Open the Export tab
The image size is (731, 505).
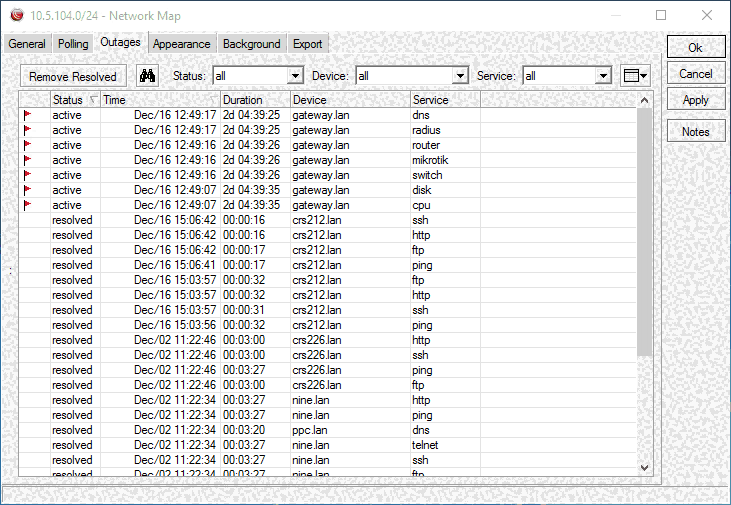(x=307, y=44)
